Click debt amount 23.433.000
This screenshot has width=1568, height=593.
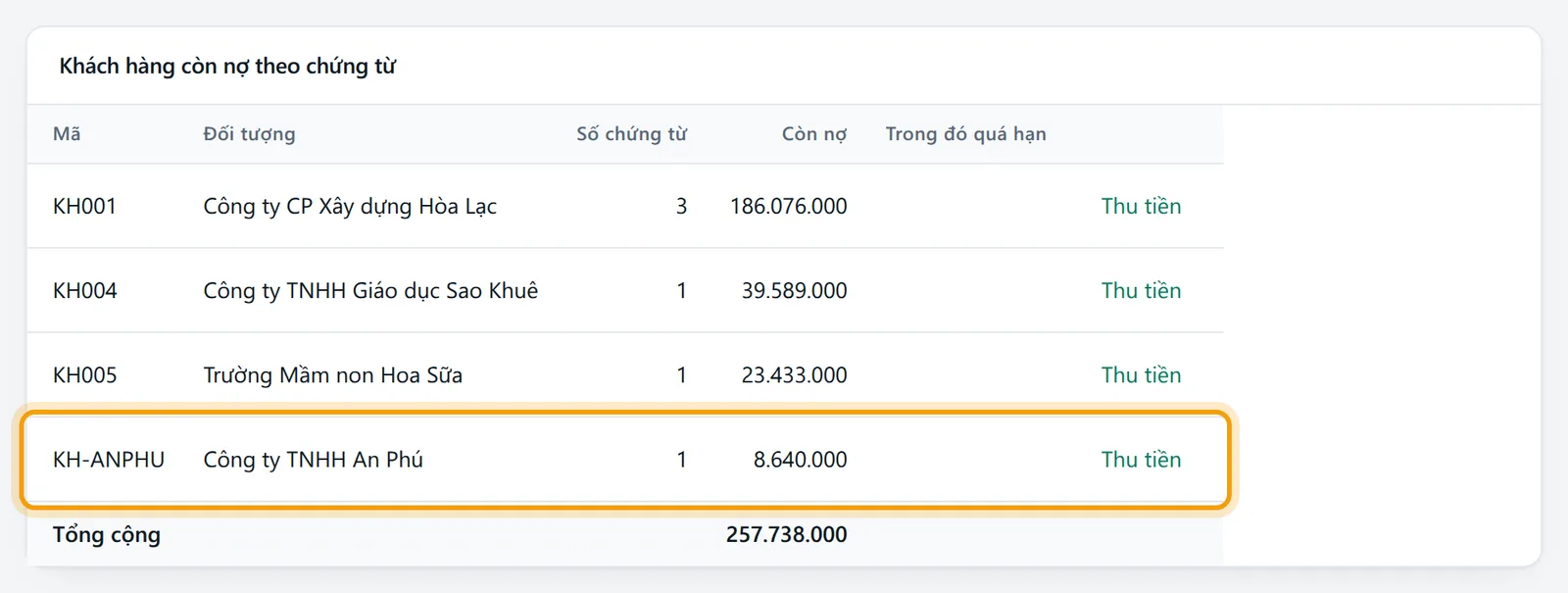point(794,374)
